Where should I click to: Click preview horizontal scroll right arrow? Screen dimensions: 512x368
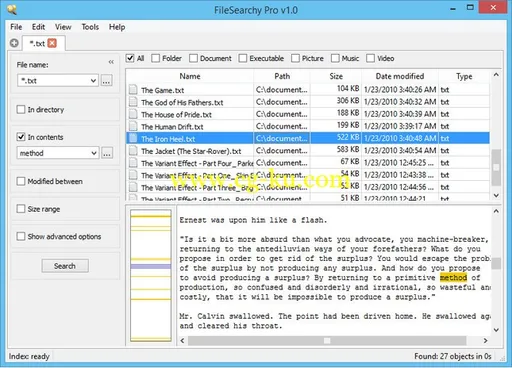pyautogui.click(x=485, y=341)
